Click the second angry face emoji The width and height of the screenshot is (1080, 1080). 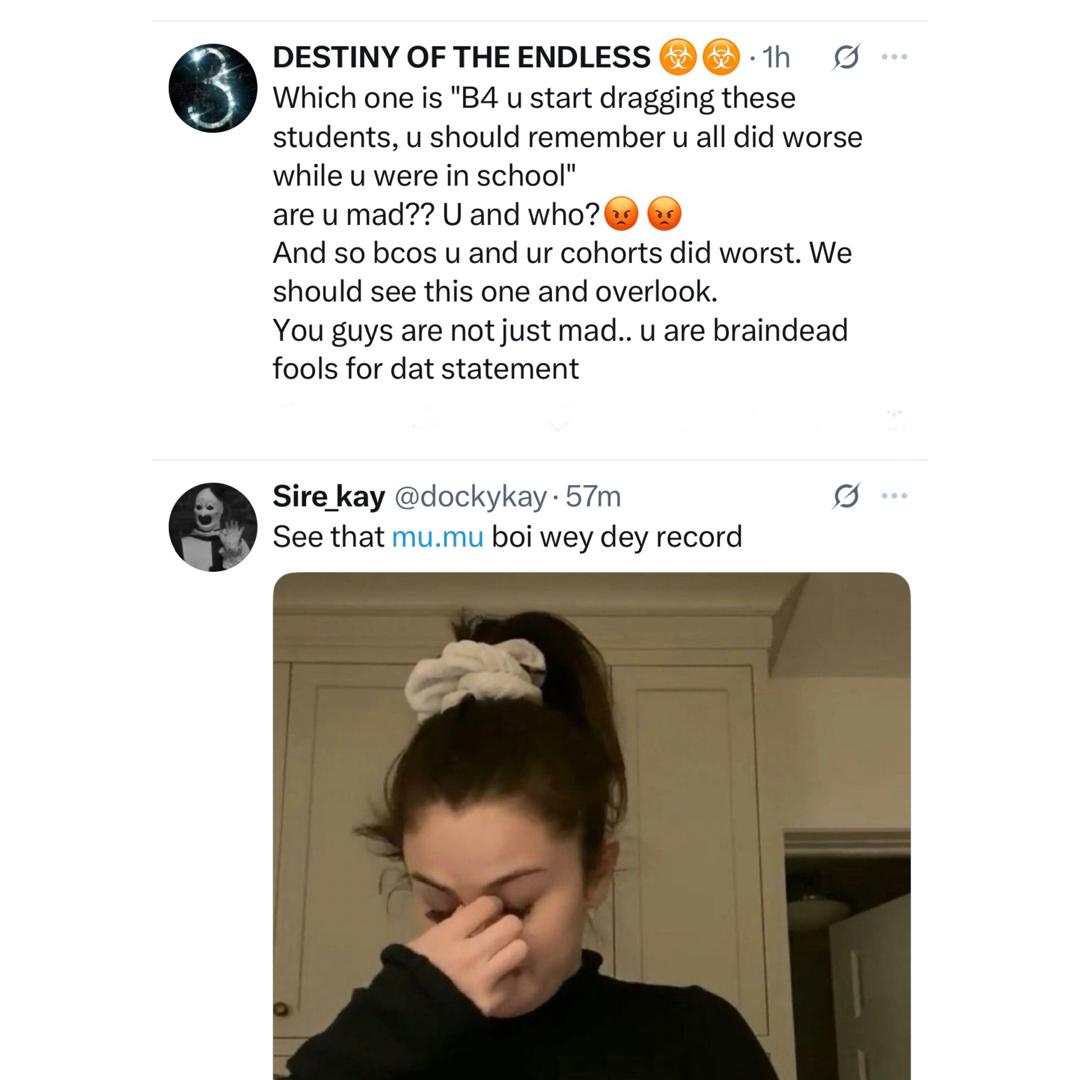click(665, 214)
